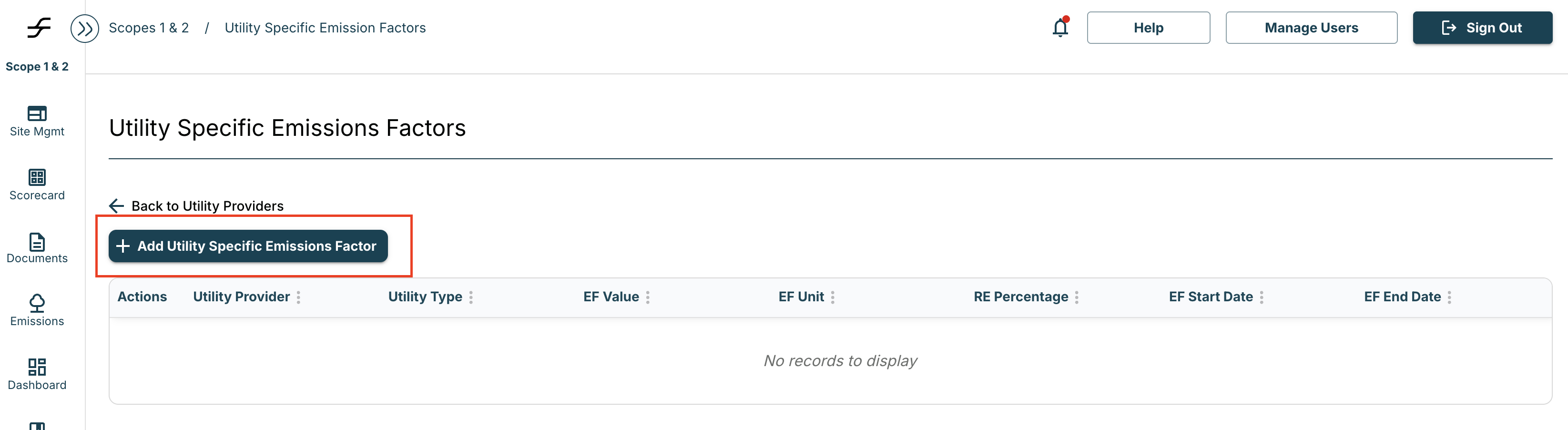1568x430 pixels.
Task: Click the Manage Users button
Action: [1311, 28]
